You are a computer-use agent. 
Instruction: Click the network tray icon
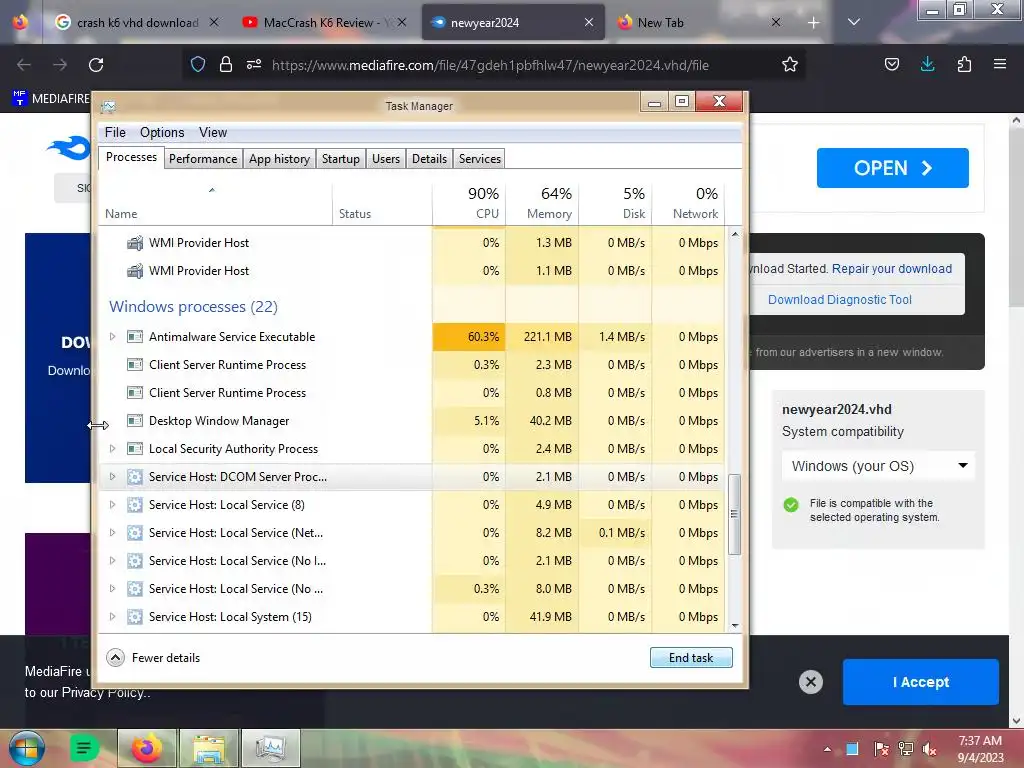(906, 749)
